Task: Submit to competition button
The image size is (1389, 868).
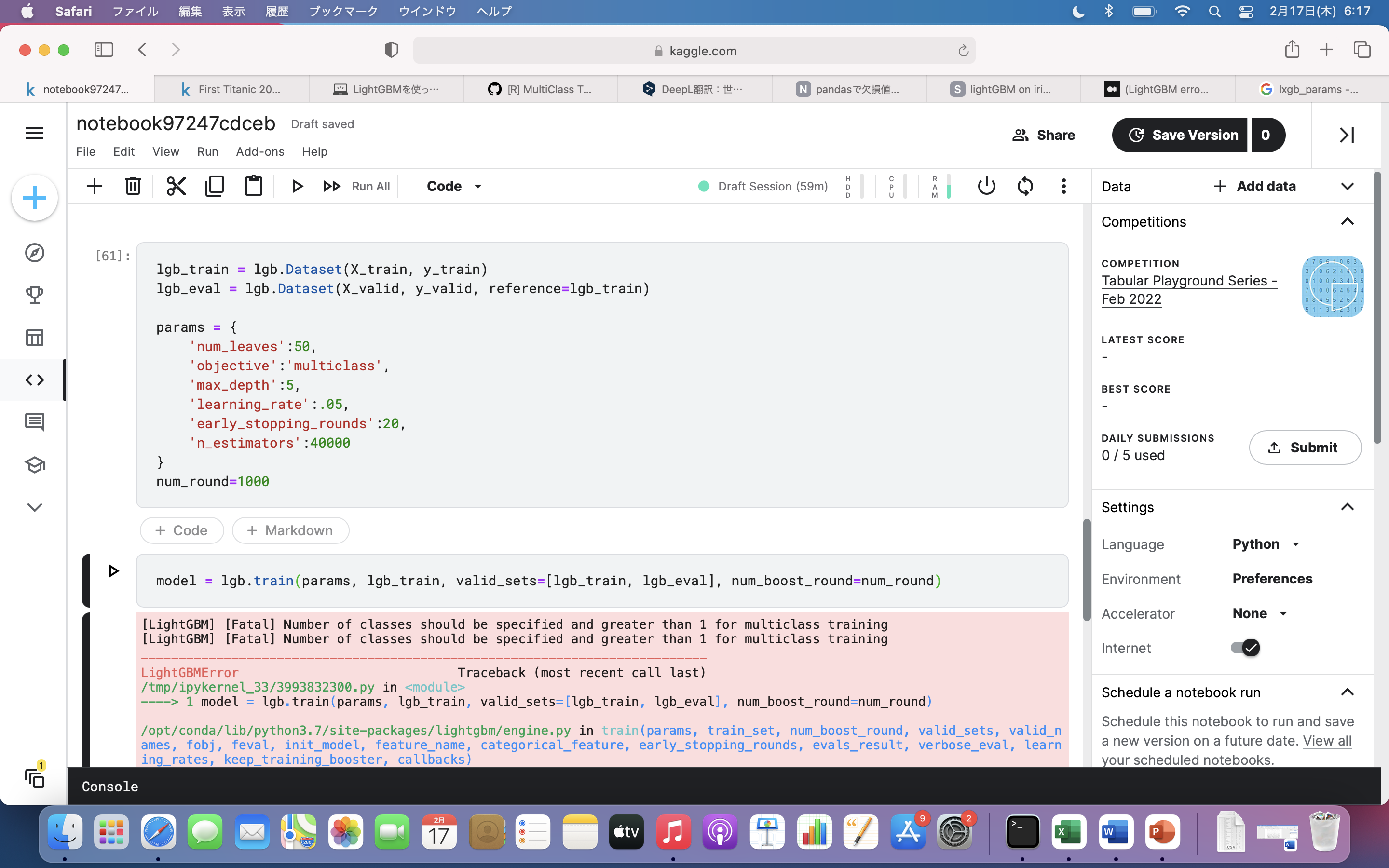Action: coord(1305,447)
